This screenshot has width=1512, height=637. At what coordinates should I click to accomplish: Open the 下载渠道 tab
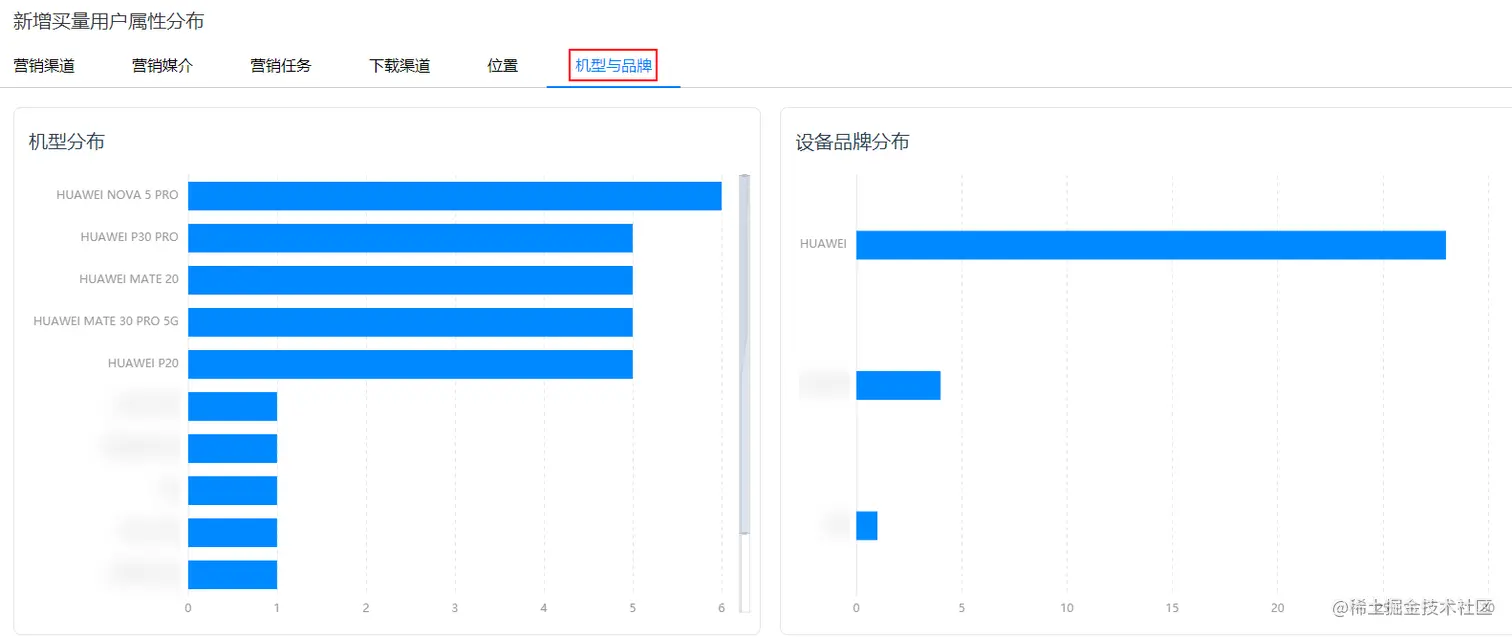[399, 67]
